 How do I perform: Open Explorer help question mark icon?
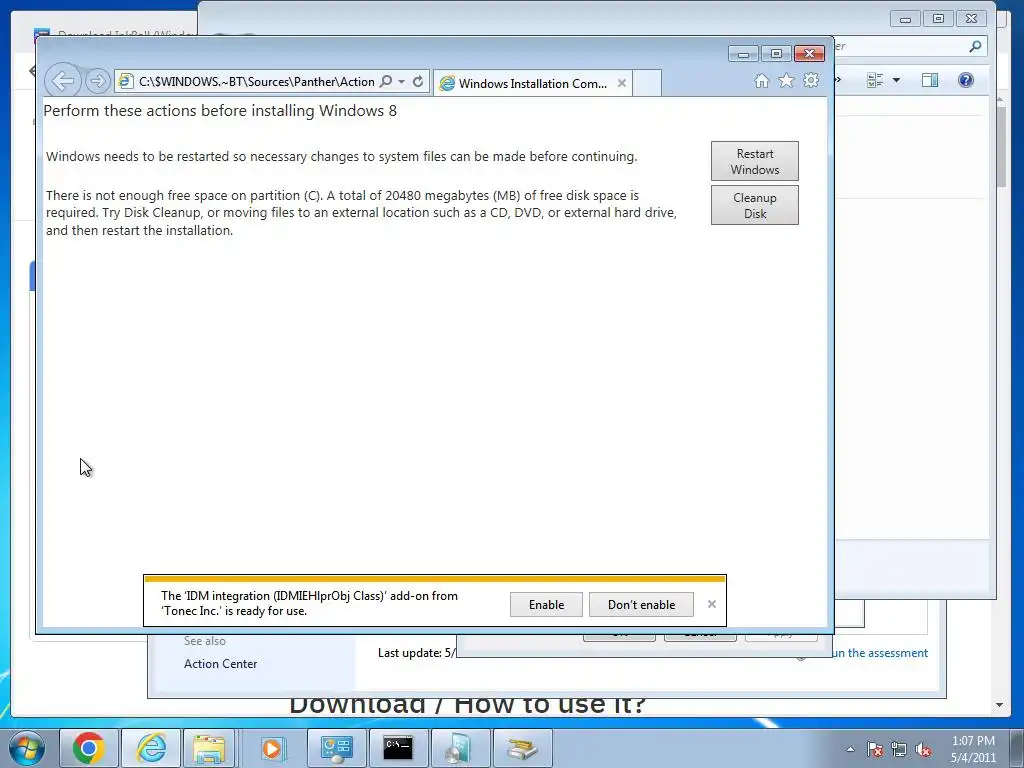pos(966,80)
